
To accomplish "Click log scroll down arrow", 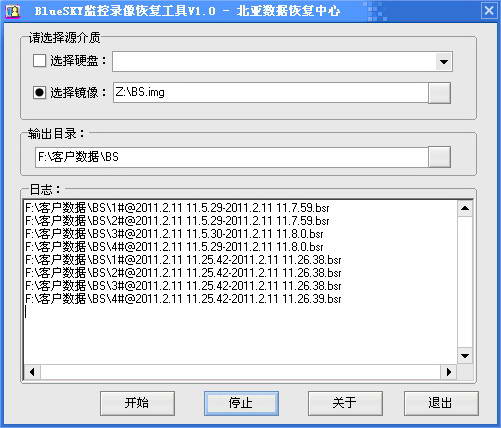I will pyautogui.click(x=465, y=356).
